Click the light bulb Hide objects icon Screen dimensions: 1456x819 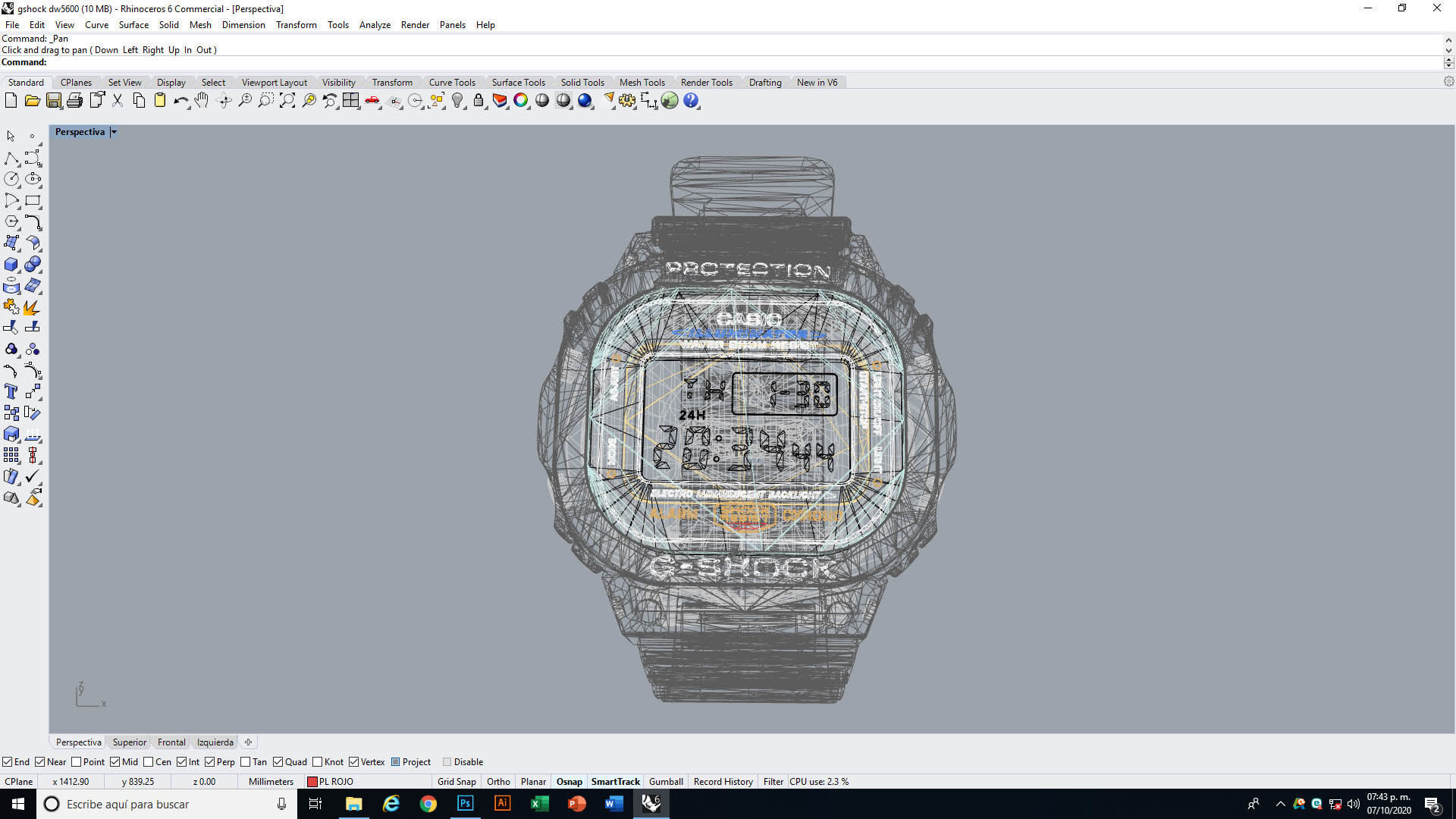[457, 101]
